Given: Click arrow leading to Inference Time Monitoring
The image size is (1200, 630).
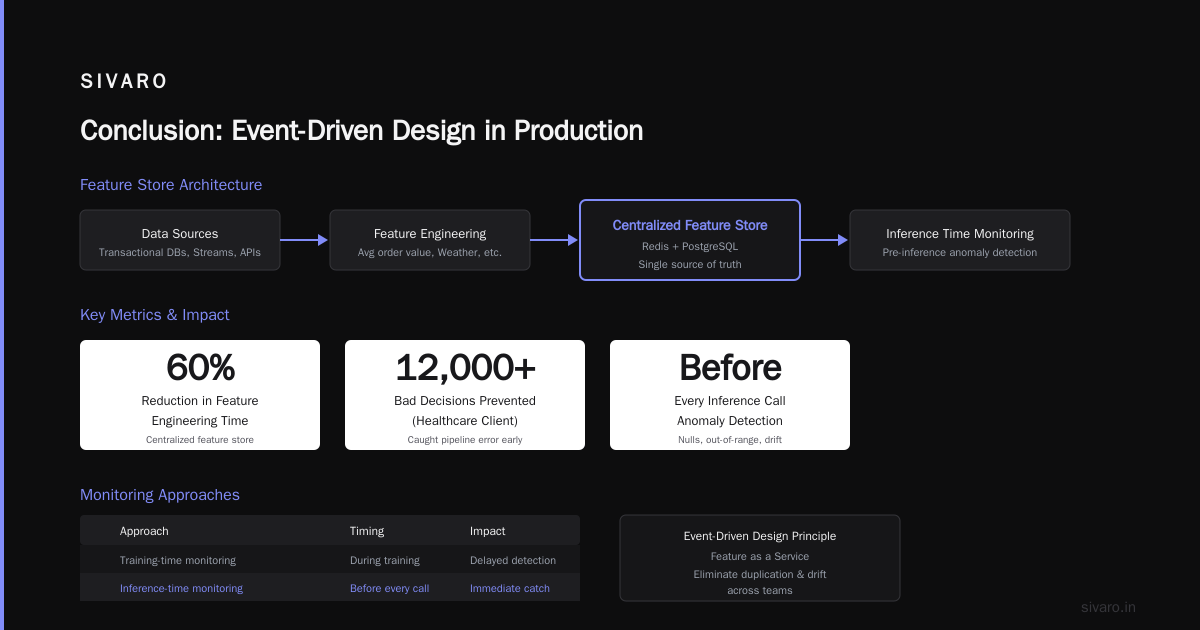Looking at the screenshot, I should (x=825, y=240).
